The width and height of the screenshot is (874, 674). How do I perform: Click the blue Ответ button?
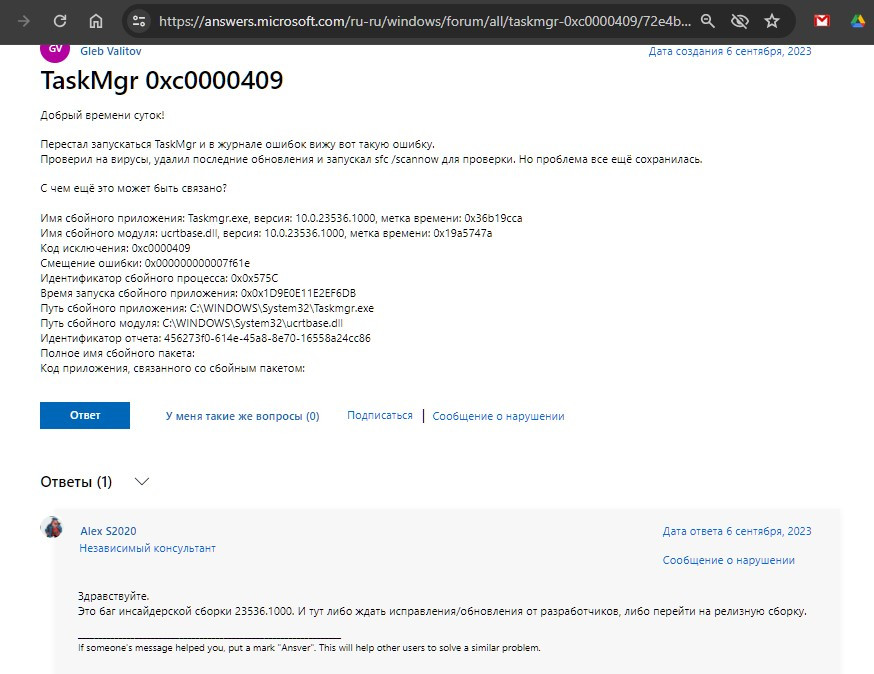click(85, 416)
